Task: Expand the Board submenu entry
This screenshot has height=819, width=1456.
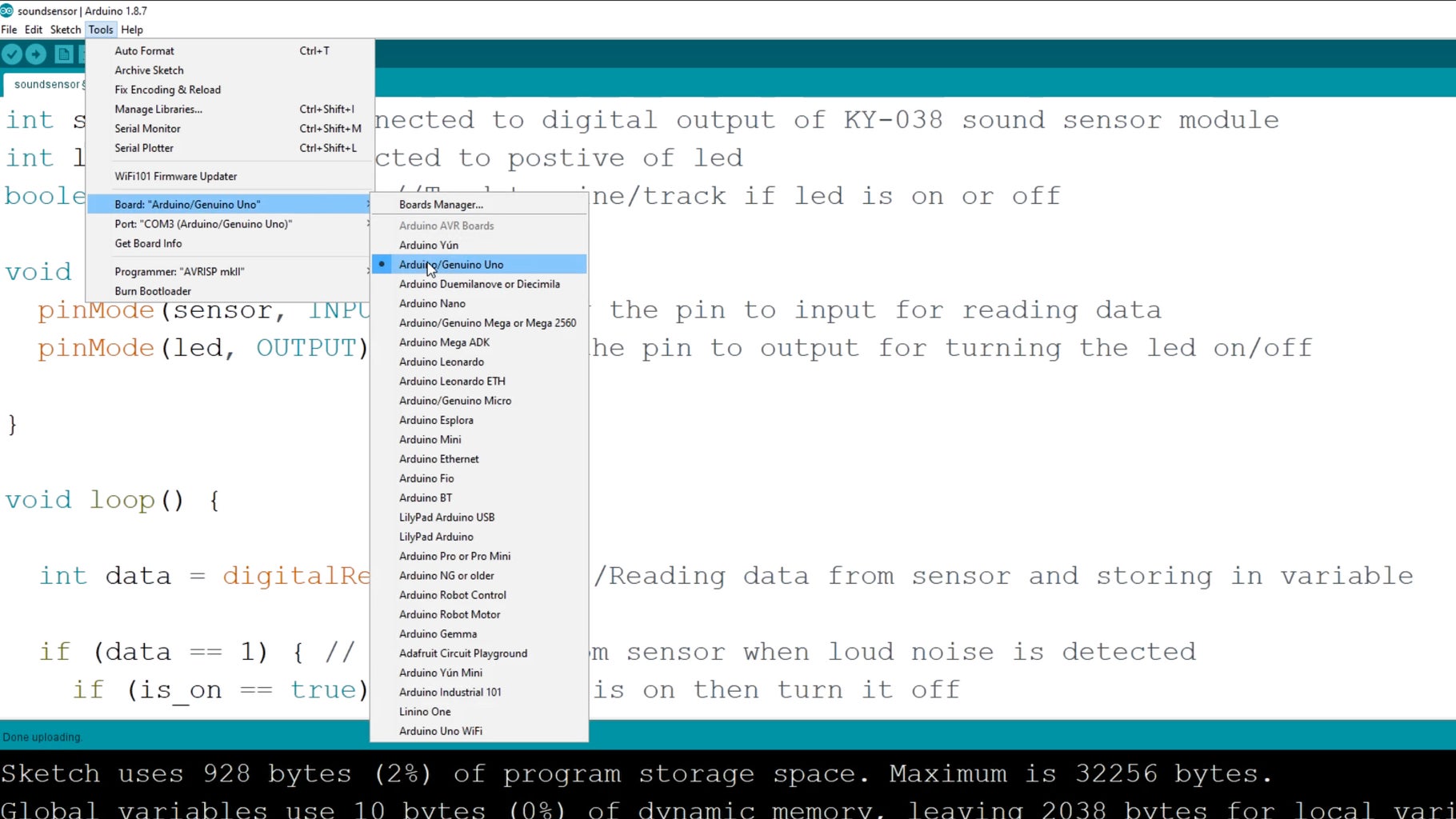Action: click(x=230, y=204)
